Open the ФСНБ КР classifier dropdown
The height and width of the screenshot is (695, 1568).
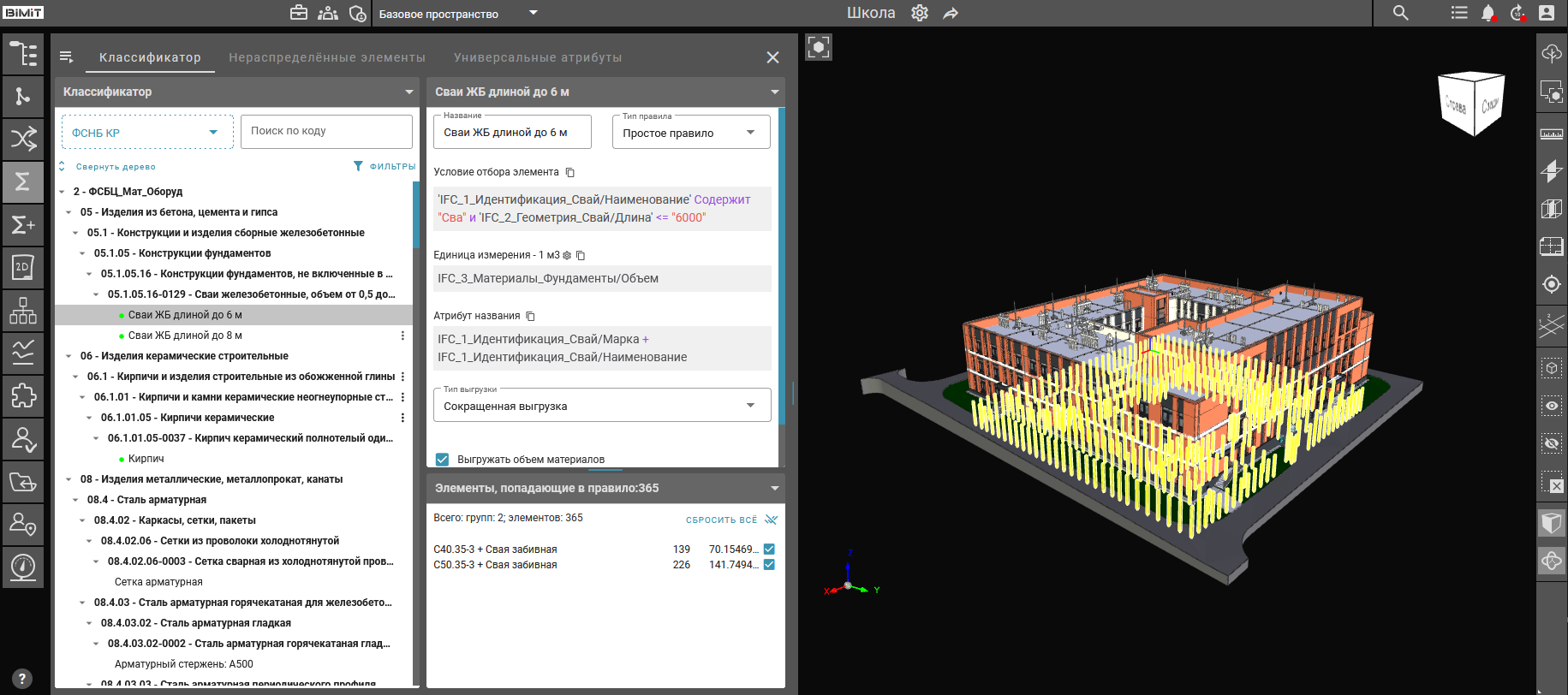(x=147, y=133)
